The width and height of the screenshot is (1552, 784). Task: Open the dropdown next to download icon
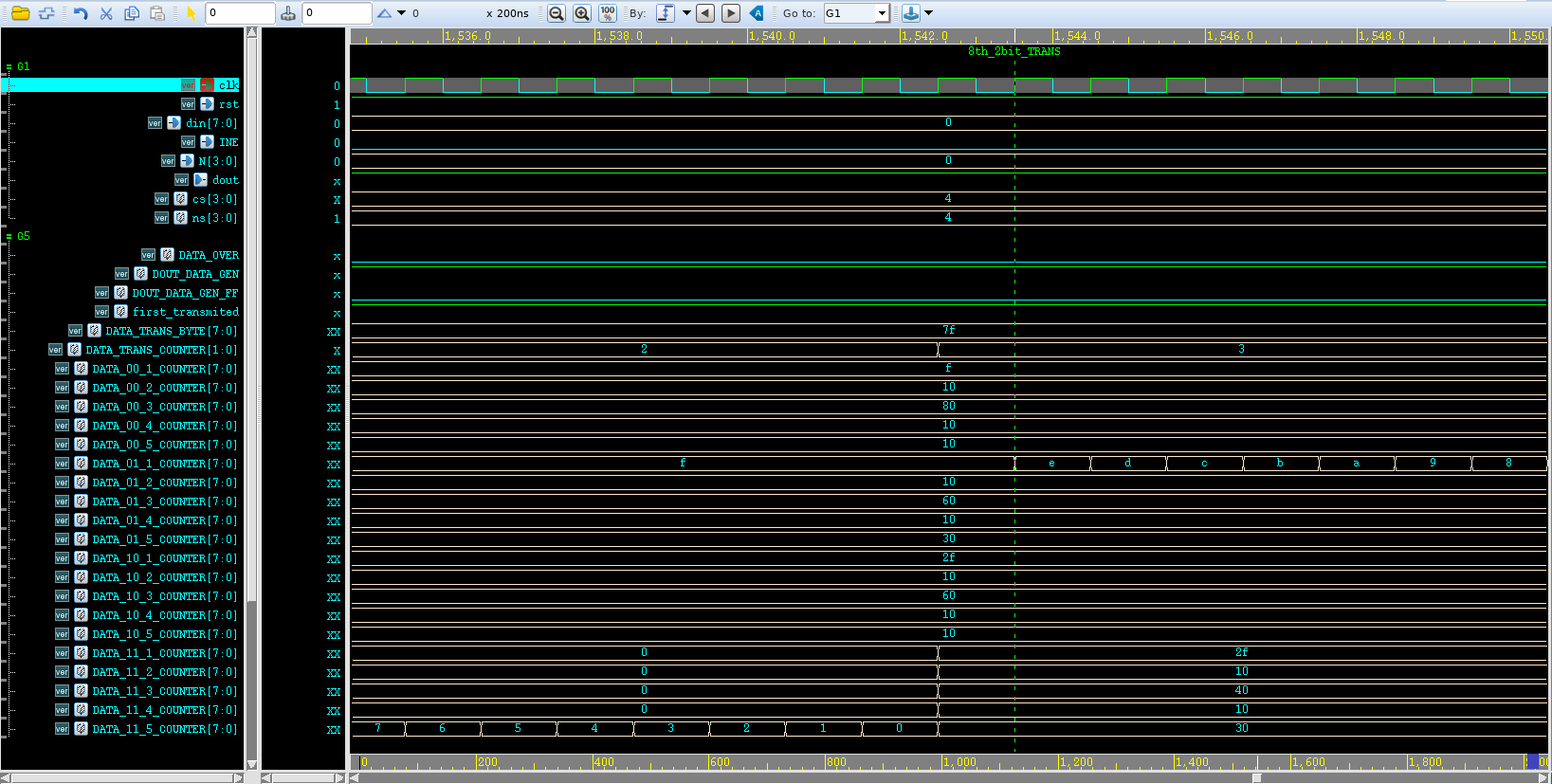click(928, 13)
